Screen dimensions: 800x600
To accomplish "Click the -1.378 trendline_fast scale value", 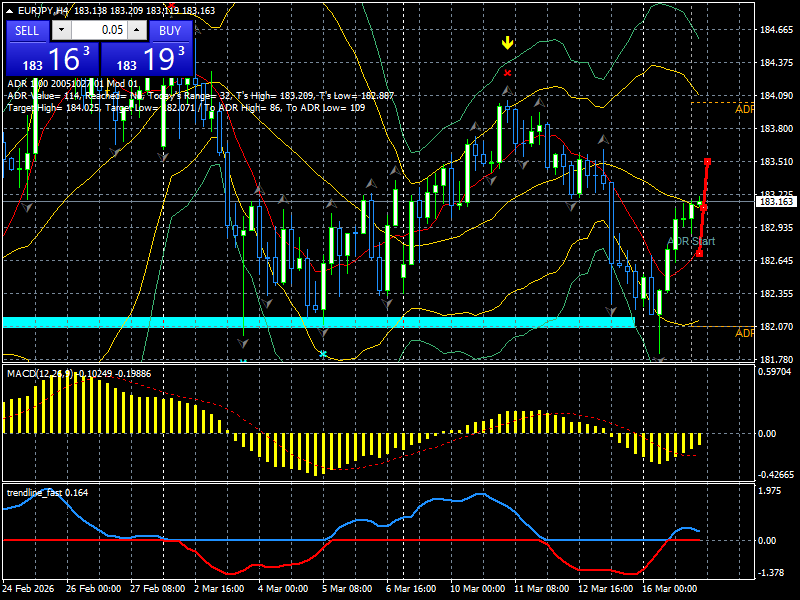I will pyautogui.click(x=771, y=573).
